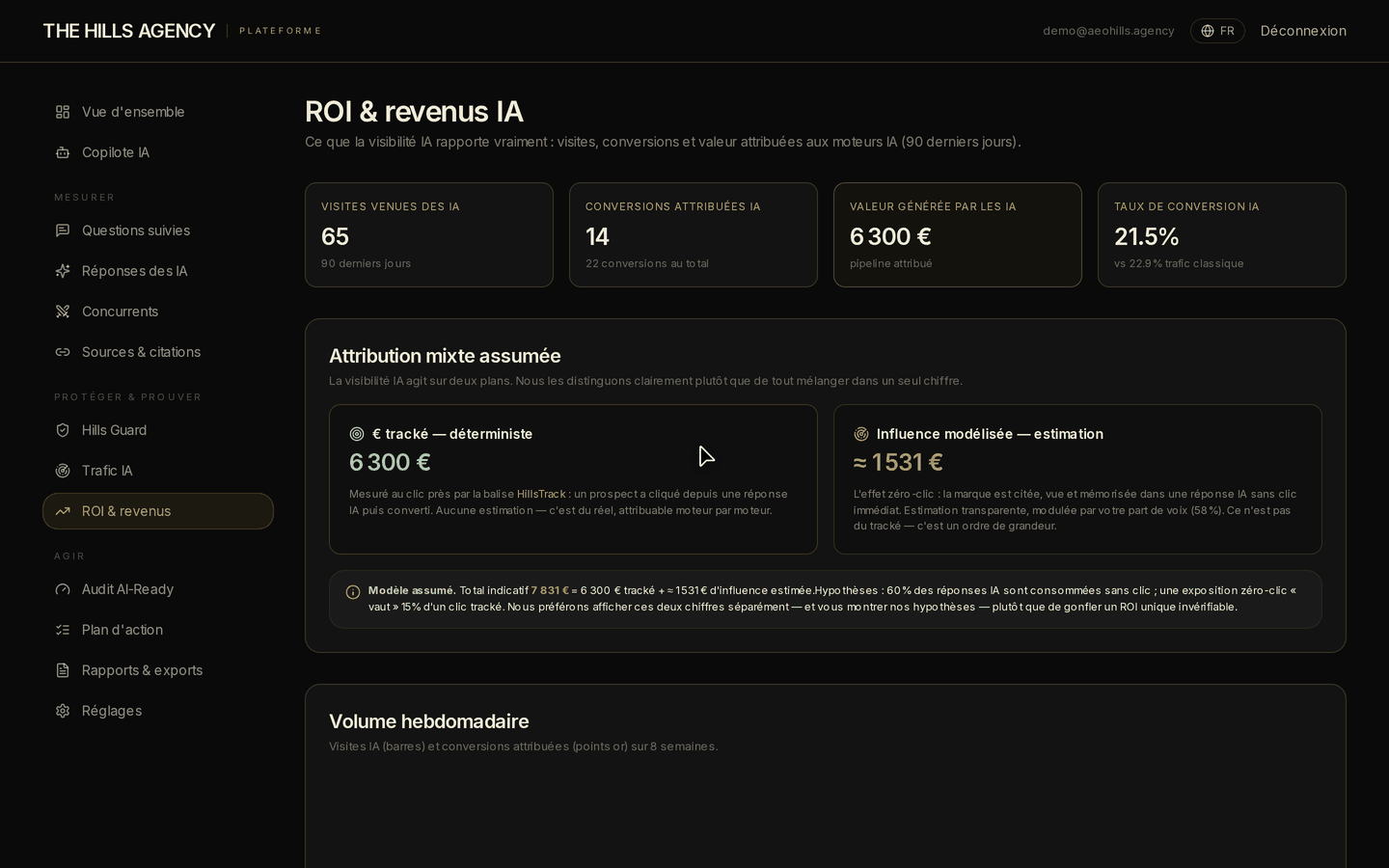Screen dimensions: 1389x868
Task: Click the info icon beside Modèle assumé
Action: tap(353, 592)
